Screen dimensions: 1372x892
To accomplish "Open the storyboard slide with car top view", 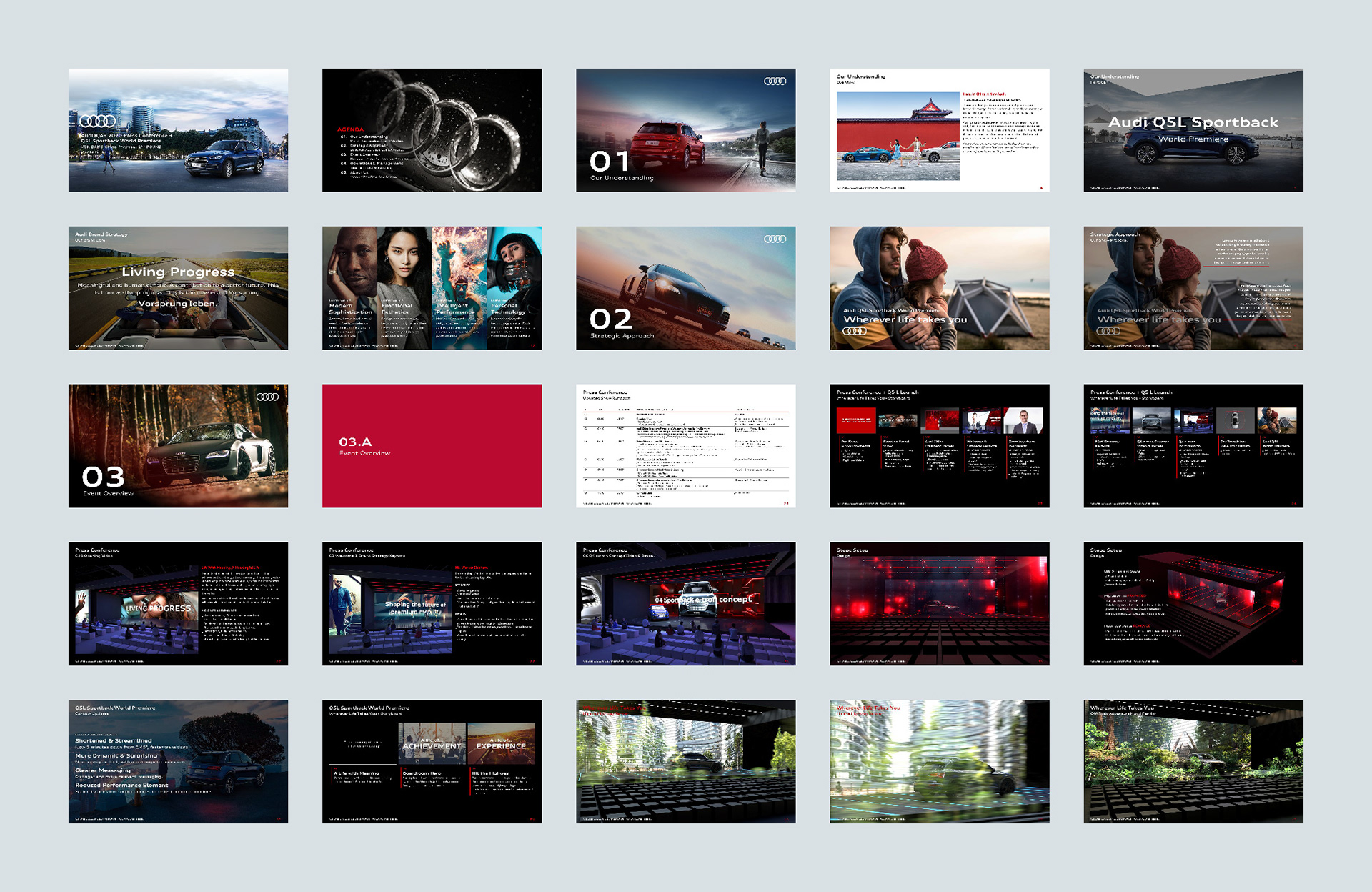I will [1193, 446].
